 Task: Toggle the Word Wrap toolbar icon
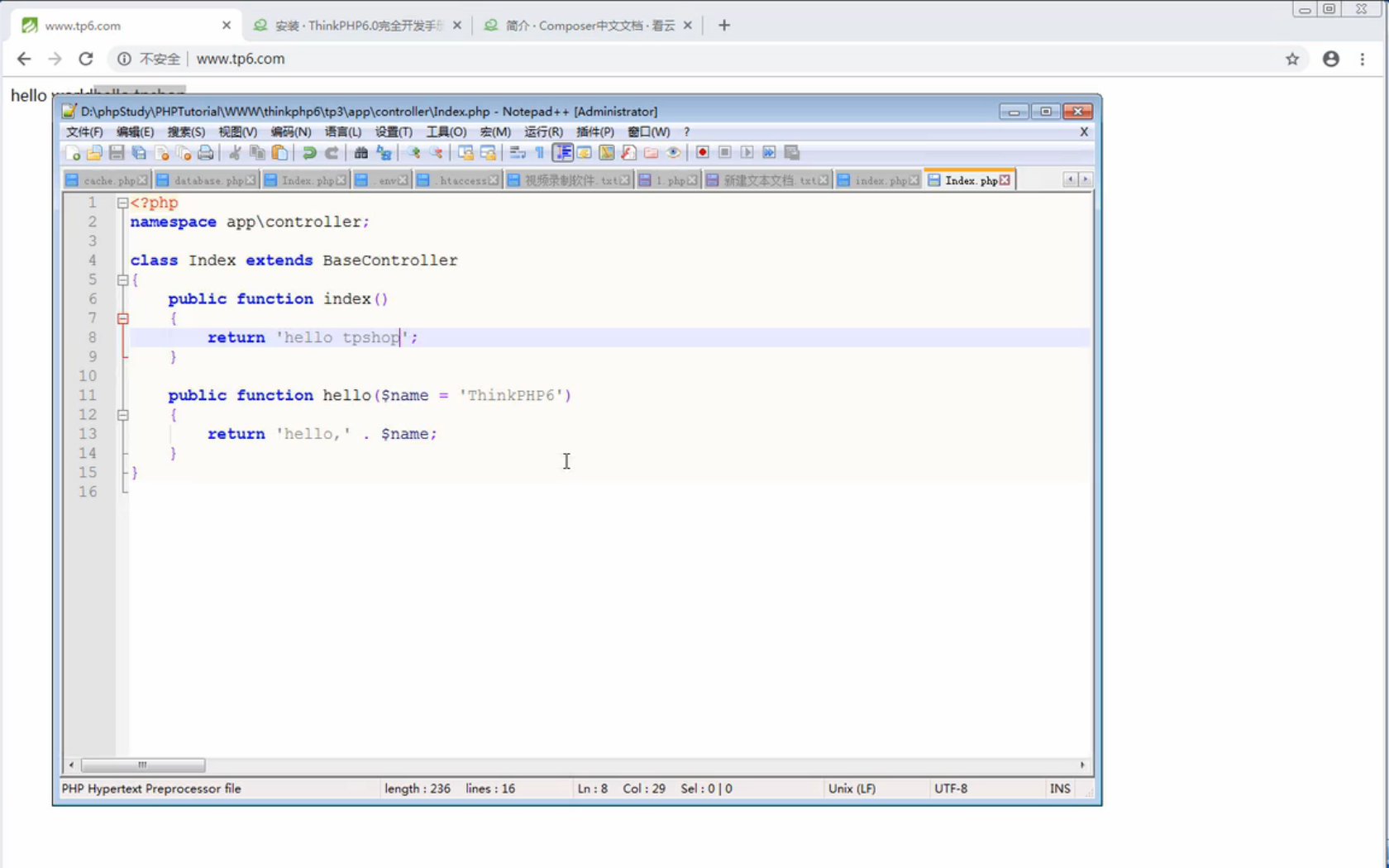[x=518, y=153]
